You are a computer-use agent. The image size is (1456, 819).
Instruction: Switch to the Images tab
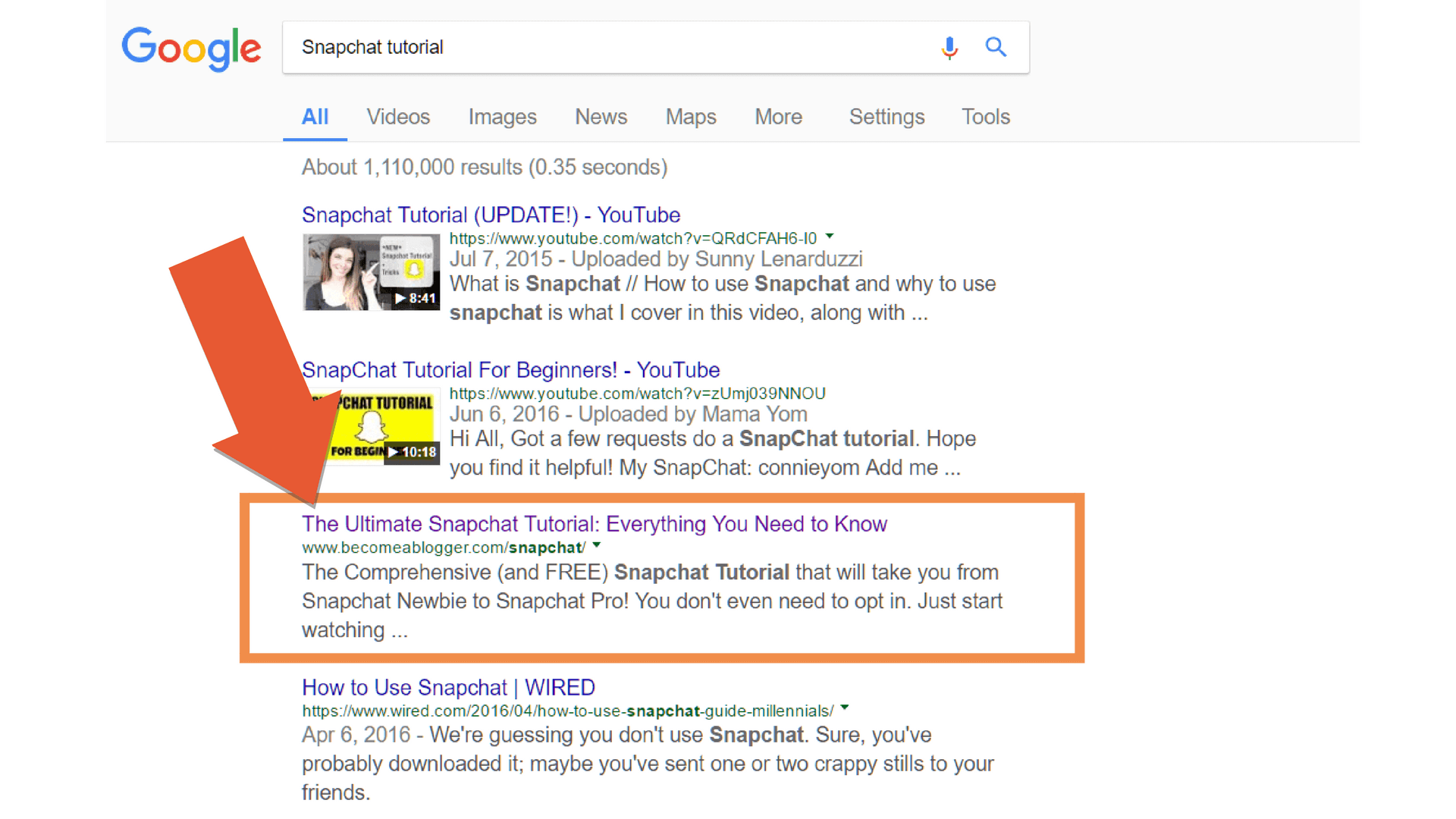click(x=502, y=117)
